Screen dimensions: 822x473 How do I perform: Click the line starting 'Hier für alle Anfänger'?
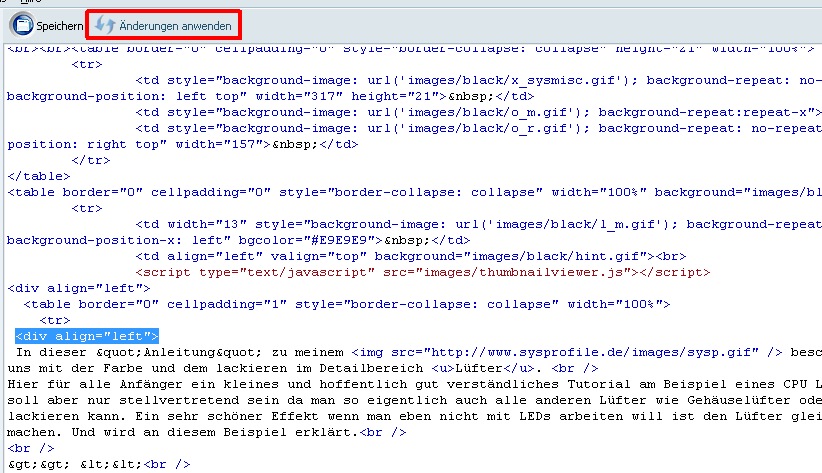coord(414,384)
